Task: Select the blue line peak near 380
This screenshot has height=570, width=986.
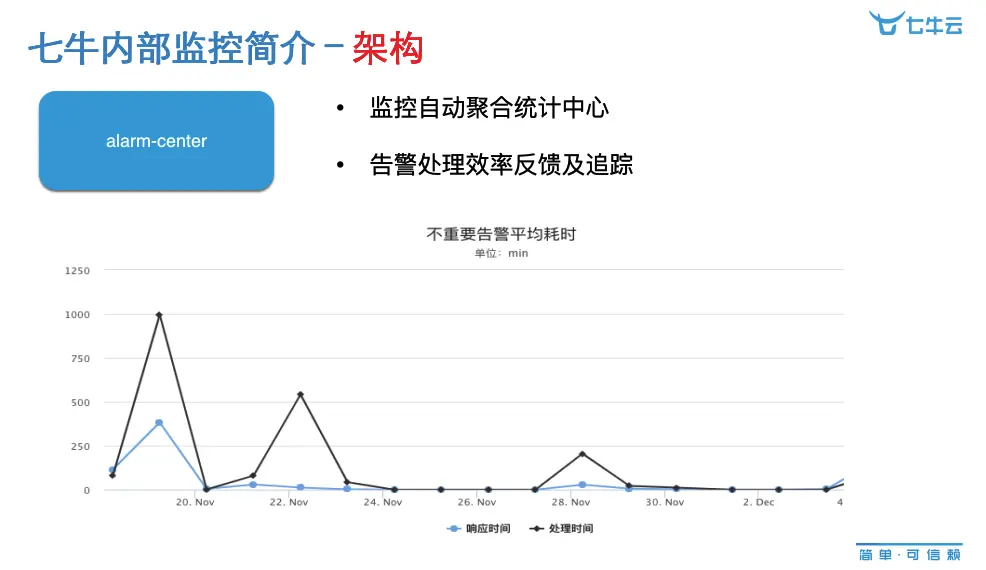Action: [x=159, y=423]
